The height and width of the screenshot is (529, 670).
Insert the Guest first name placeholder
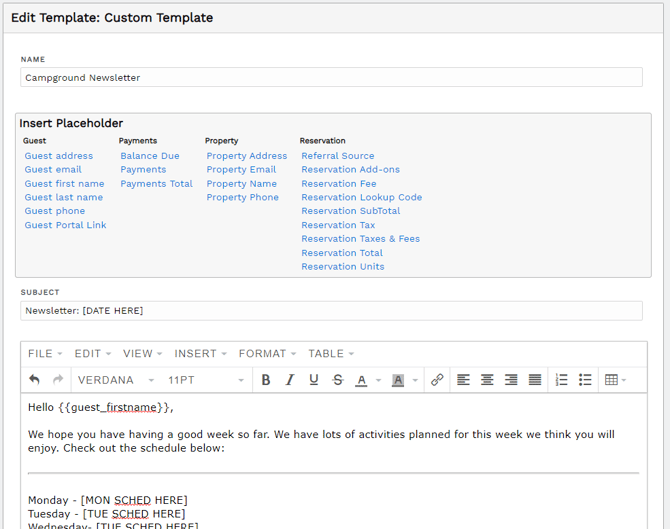point(64,184)
